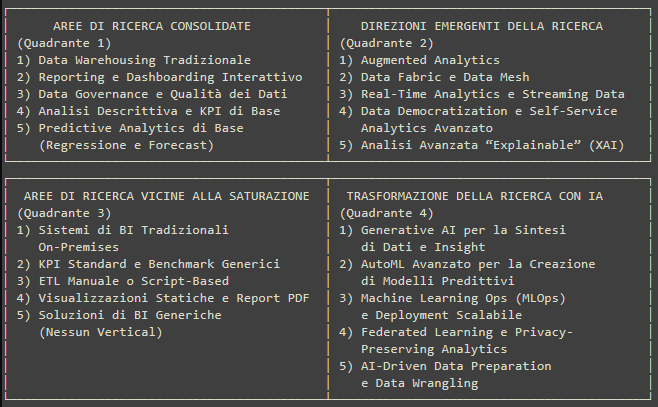Click the '(Nessun Vertical)' text
This screenshot has width=658, height=407.
click(x=100, y=332)
